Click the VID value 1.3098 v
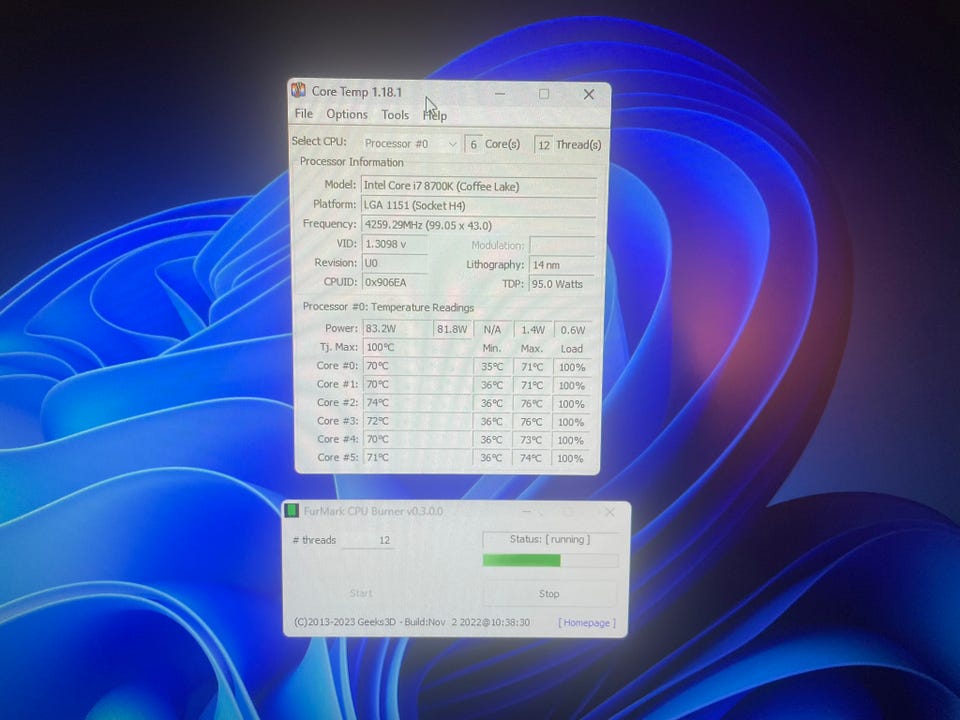960x720 pixels. (395, 244)
